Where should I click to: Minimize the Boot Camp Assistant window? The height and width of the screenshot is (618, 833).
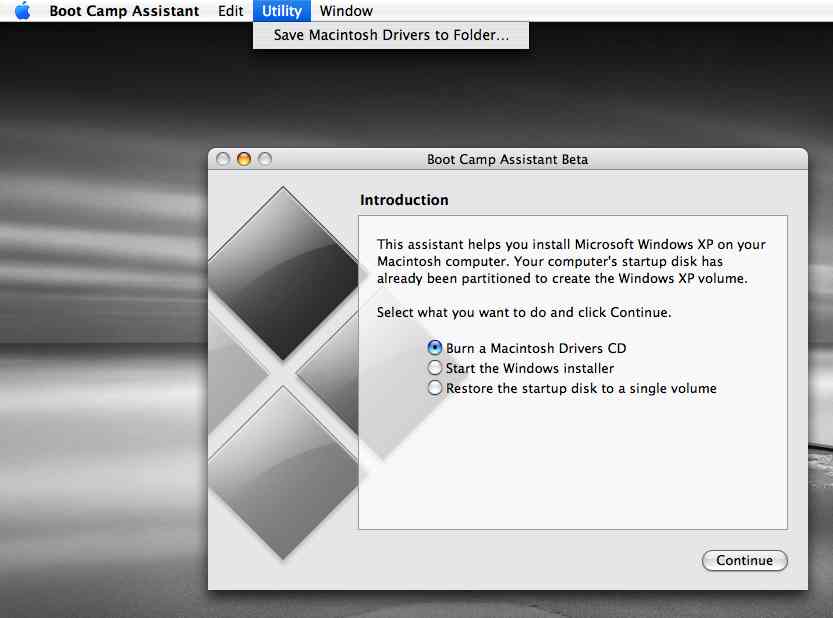[x=244, y=159]
